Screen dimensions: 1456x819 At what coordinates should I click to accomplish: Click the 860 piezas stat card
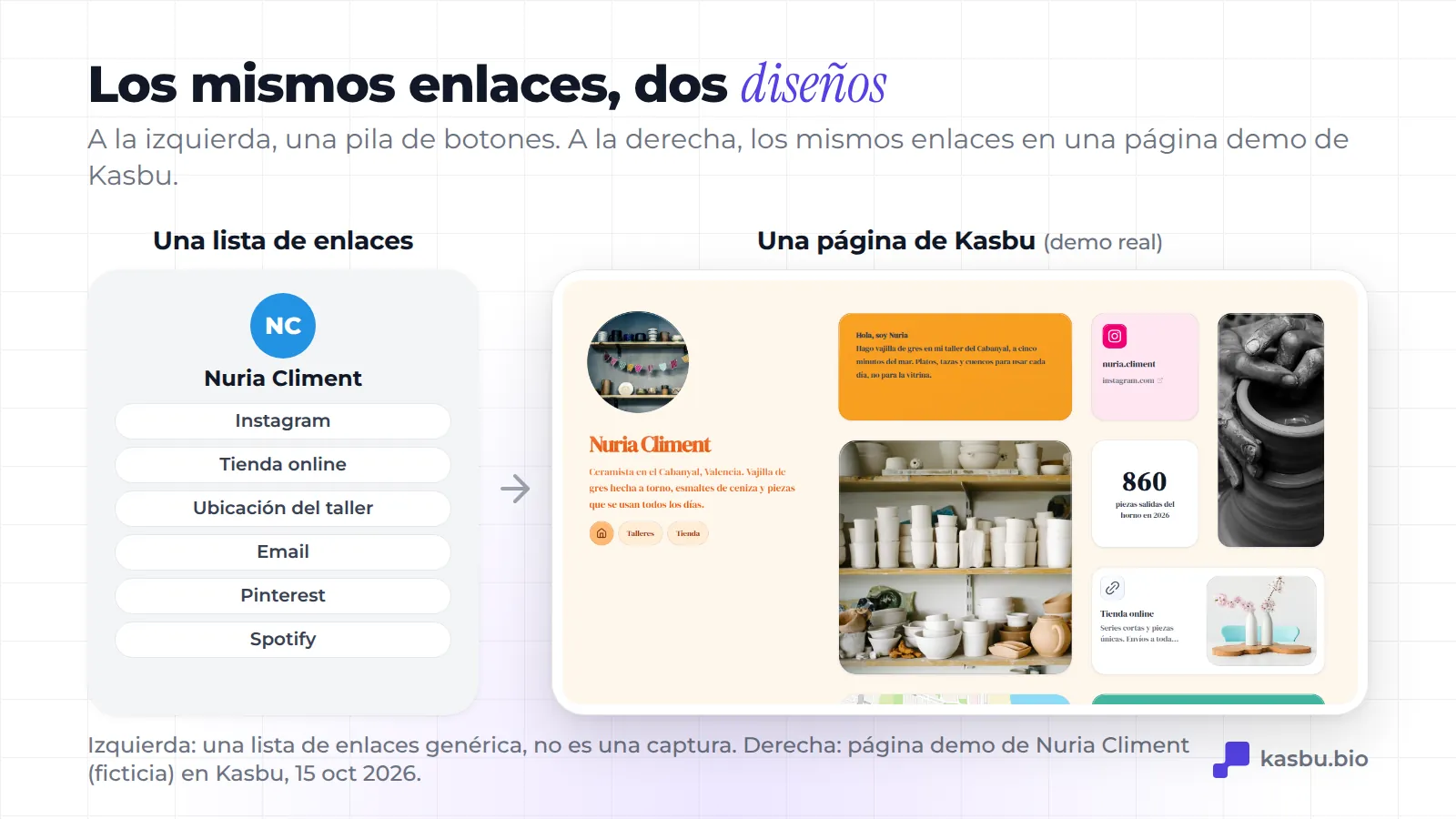(1145, 493)
